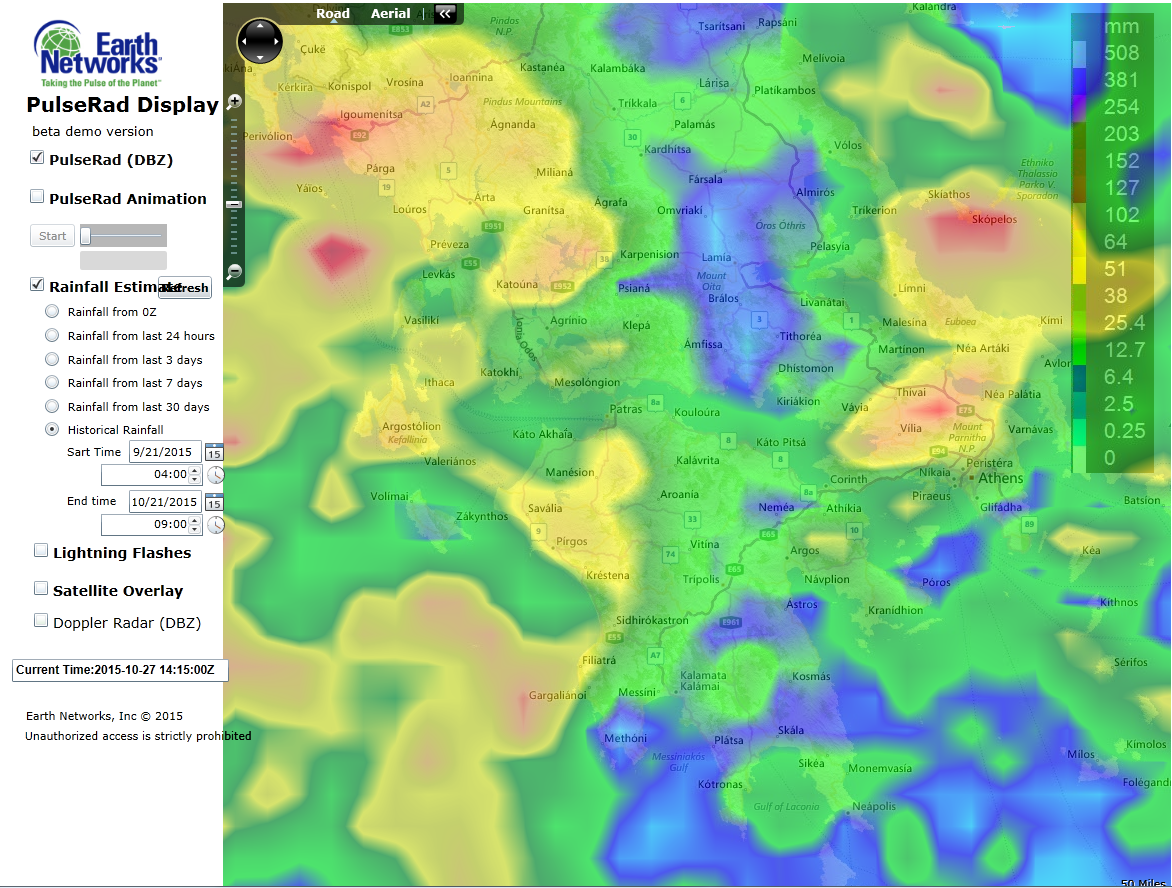Click the map pan compass control
Image resolution: width=1172 pixels, height=888 pixels.
click(x=260, y=41)
